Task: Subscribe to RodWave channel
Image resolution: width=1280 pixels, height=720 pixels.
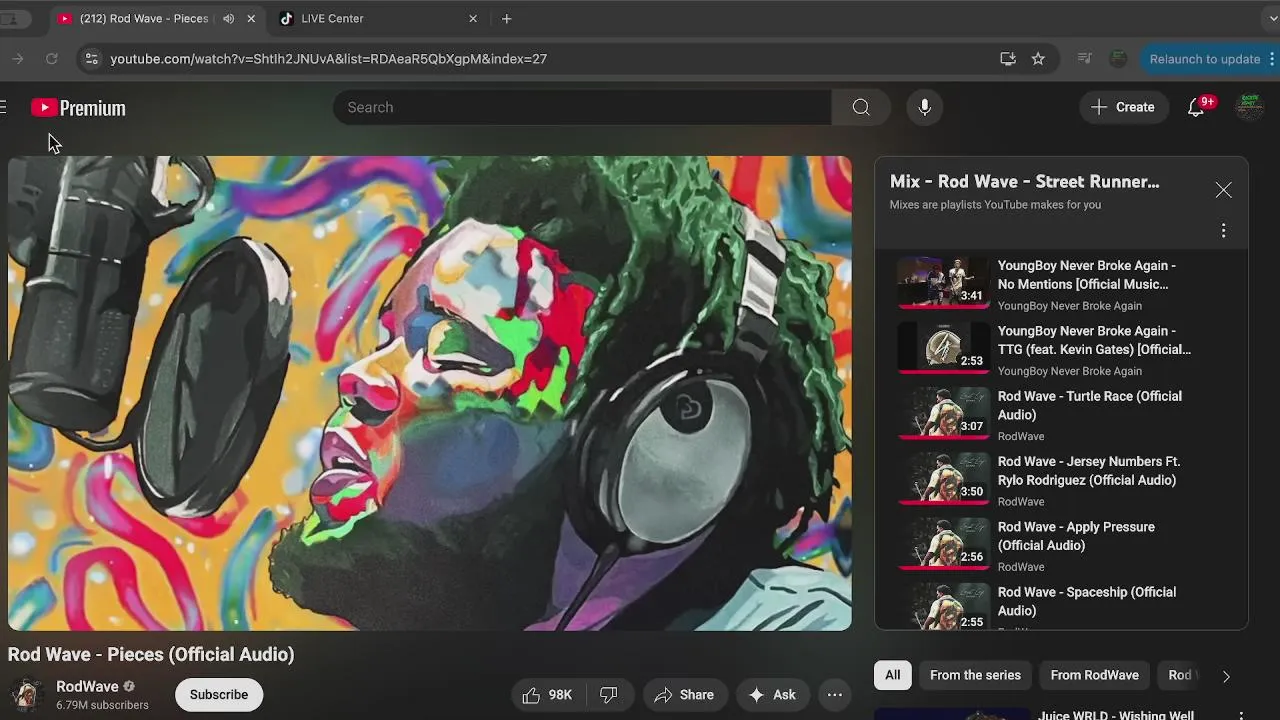Action: pyautogui.click(x=219, y=695)
